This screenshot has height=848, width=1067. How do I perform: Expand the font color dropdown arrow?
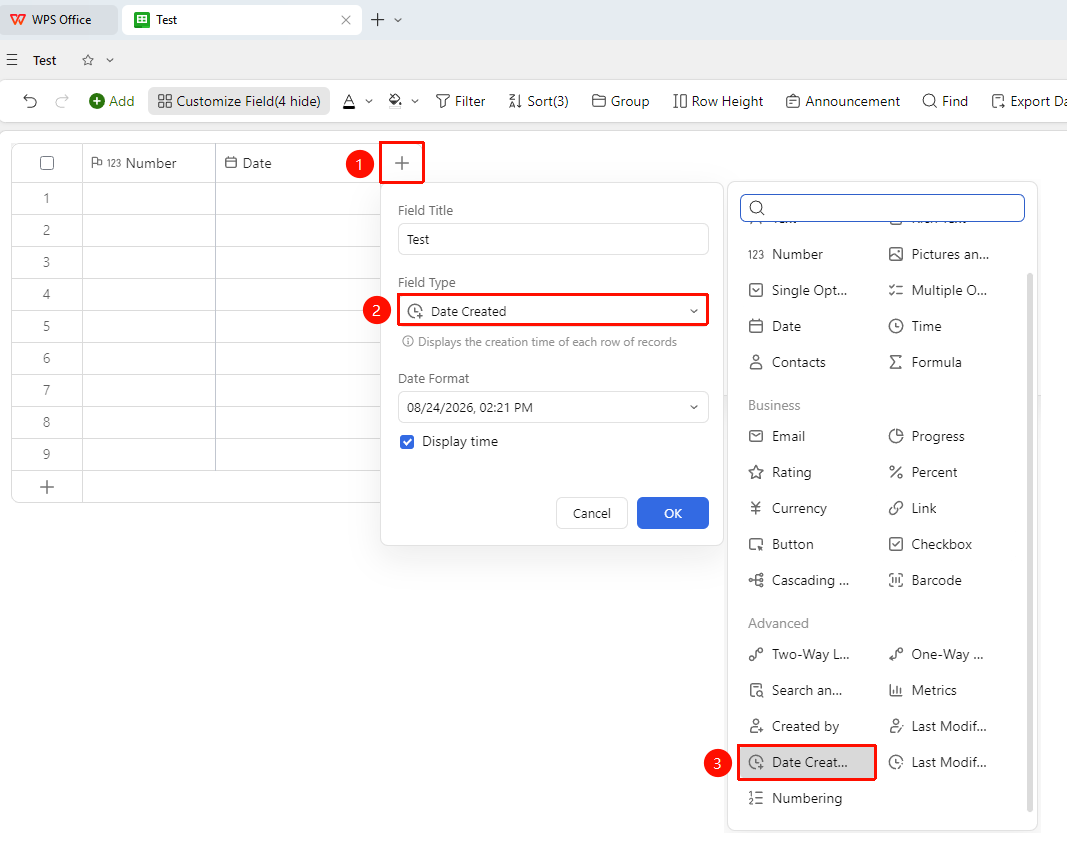[x=369, y=101]
